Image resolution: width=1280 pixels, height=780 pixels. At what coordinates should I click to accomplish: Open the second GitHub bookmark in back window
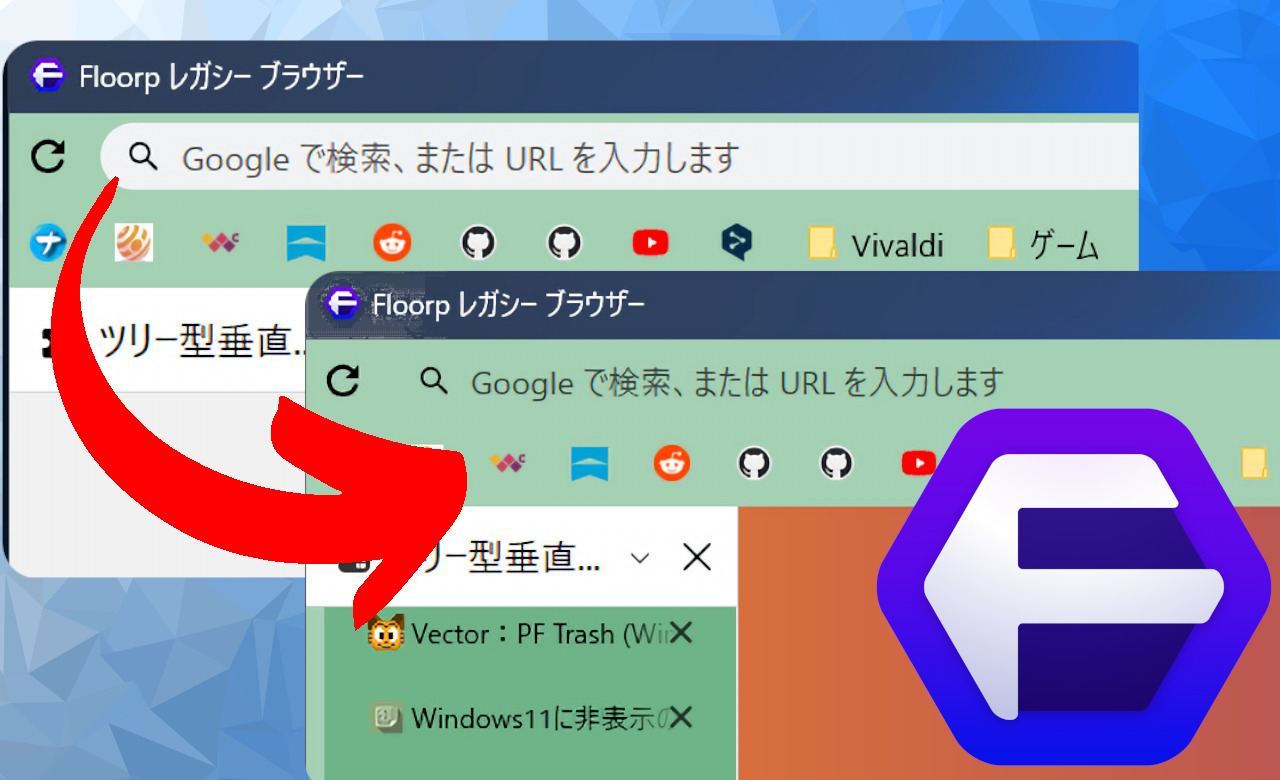[565, 243]
